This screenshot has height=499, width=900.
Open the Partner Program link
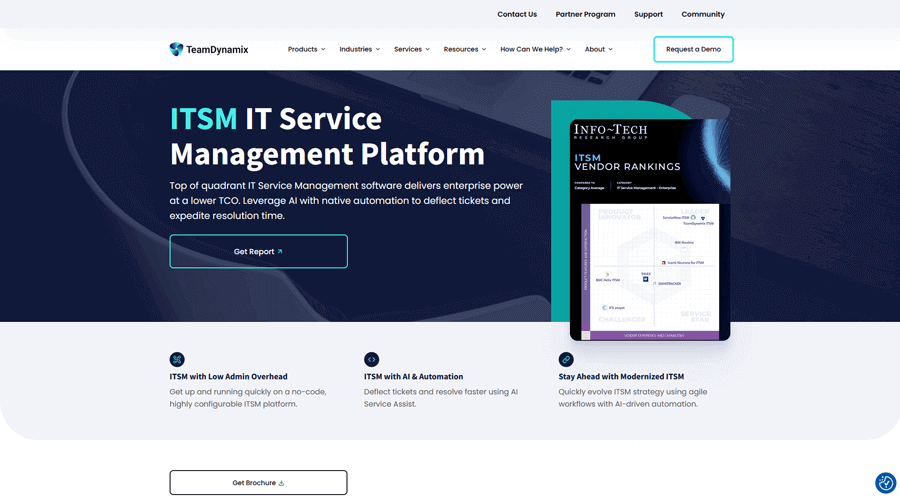(585, 14)
